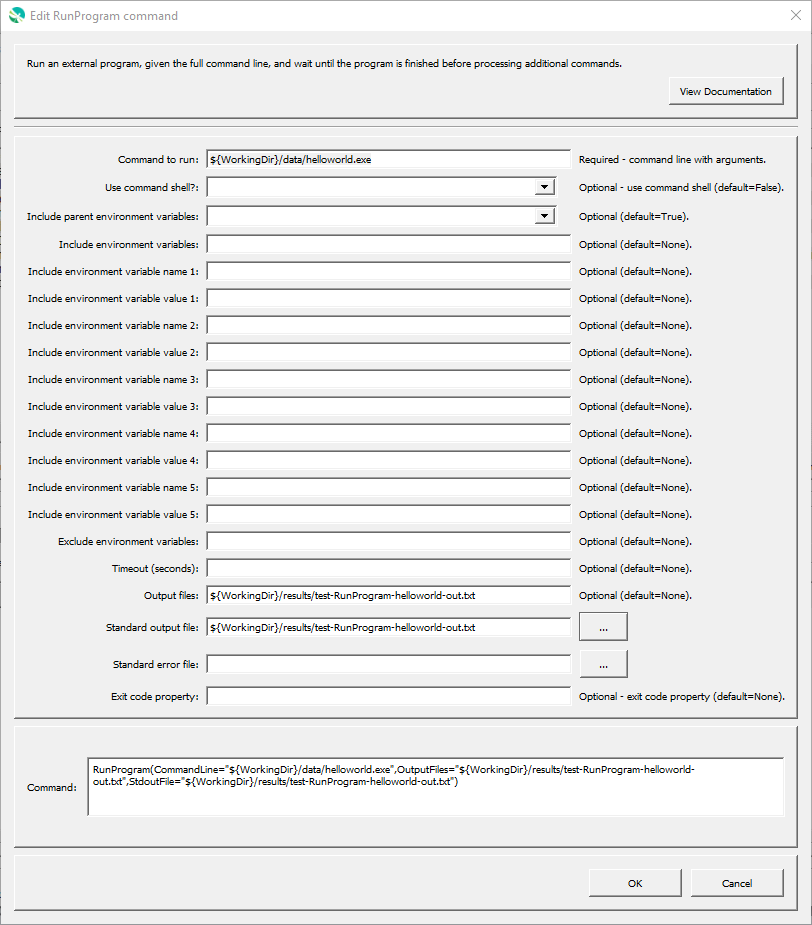This screenshot has width=812, height=925.
Task: Click the Command text area
Action: (436, 787)
